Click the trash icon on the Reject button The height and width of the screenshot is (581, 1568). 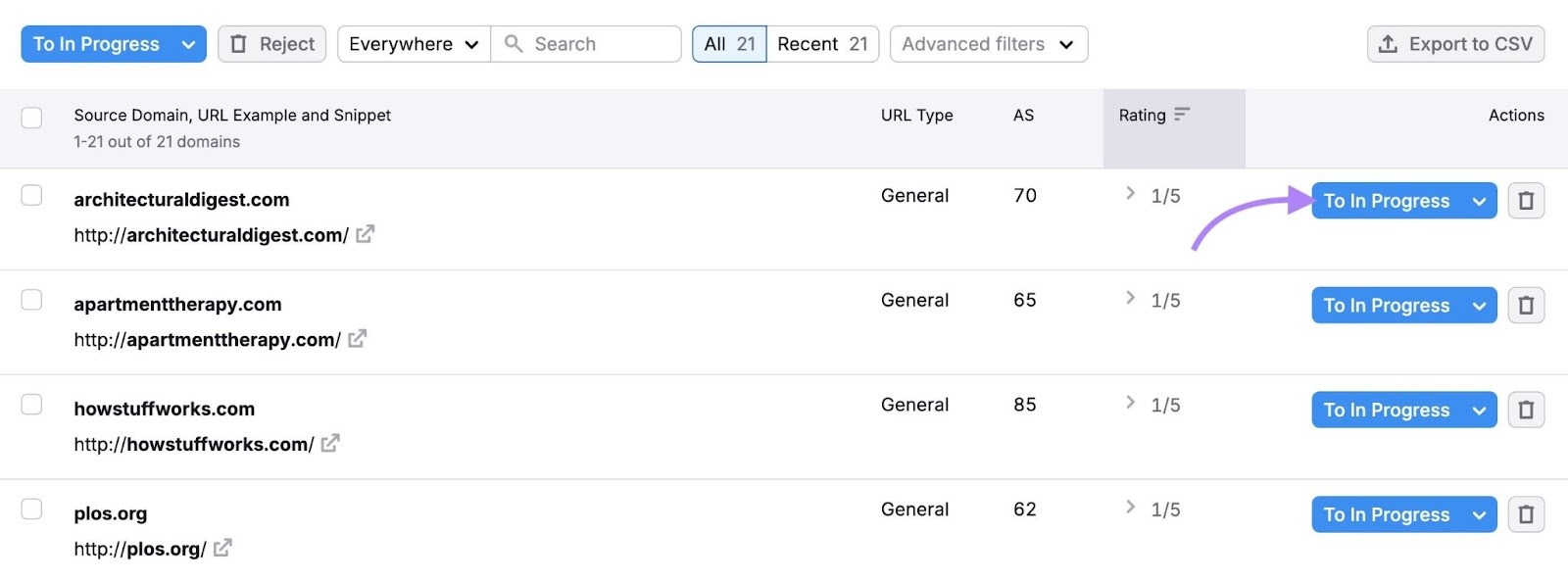coord(238,44)
